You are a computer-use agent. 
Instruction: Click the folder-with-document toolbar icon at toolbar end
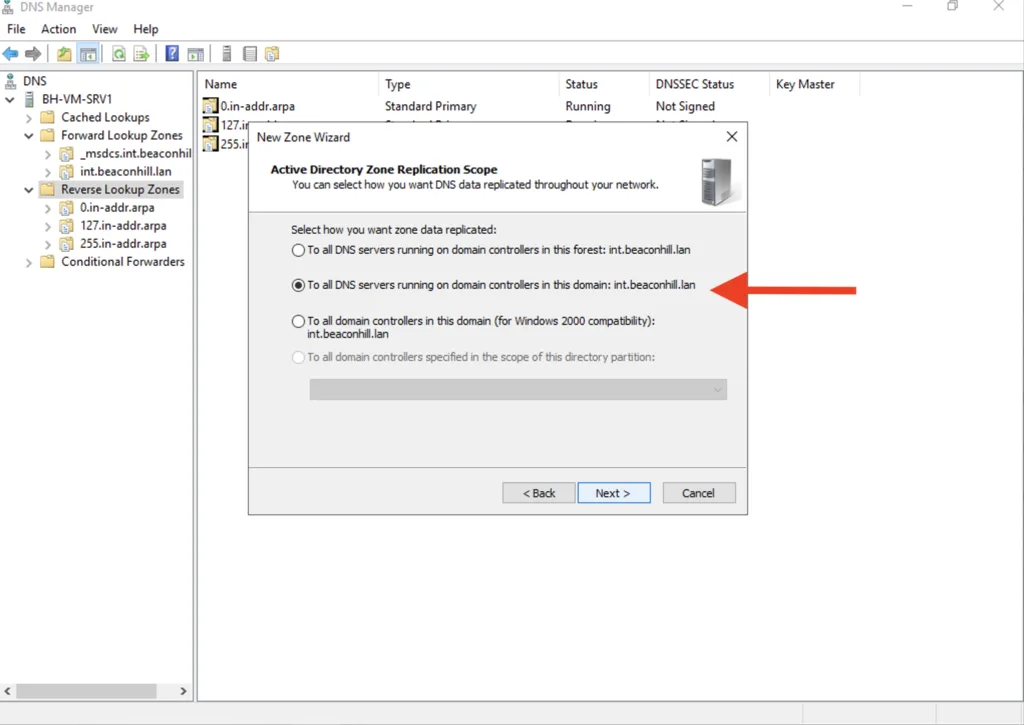(x=272, y=54)
